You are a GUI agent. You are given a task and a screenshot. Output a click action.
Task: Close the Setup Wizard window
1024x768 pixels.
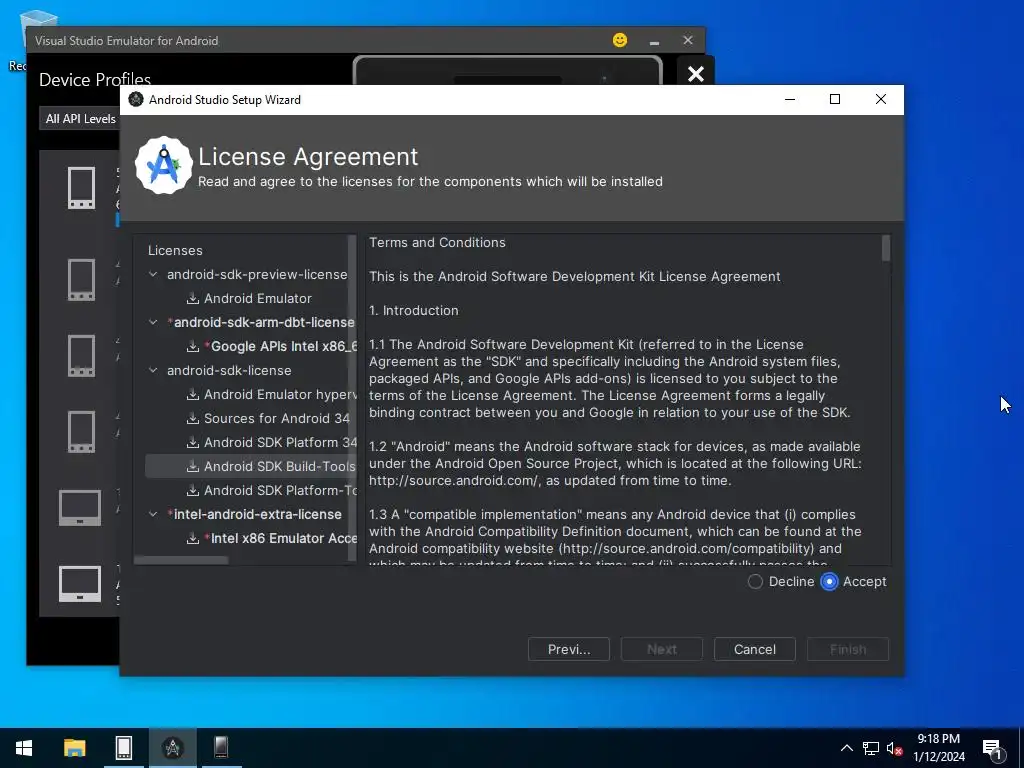pyautogui.click(x=880, y=99)
